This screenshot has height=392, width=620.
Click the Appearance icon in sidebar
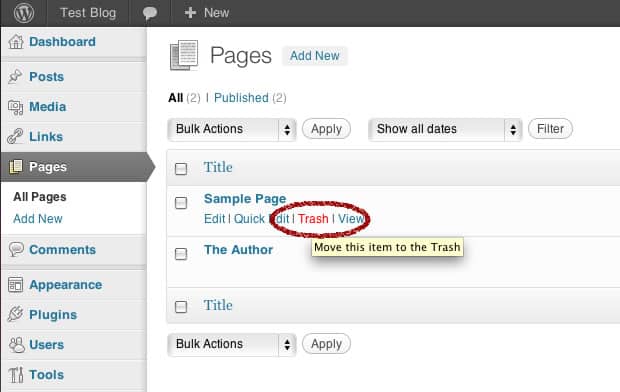[x=15, y=285]
